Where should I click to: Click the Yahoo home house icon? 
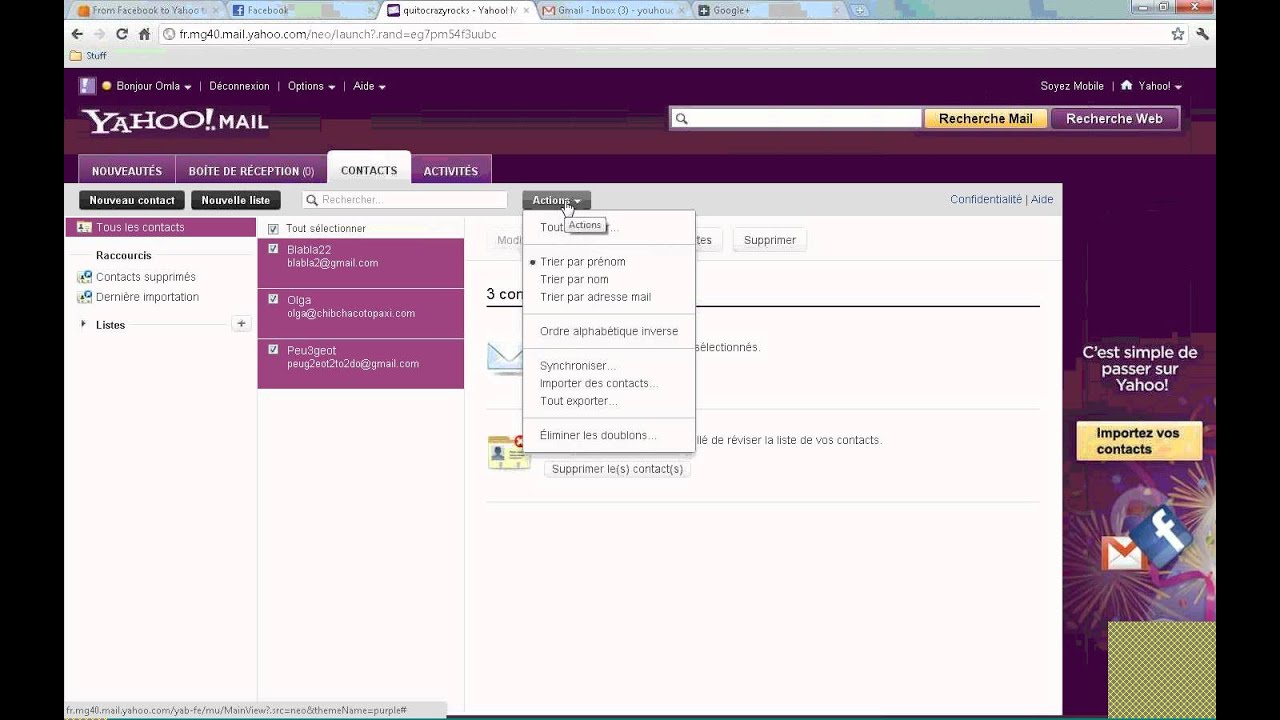click(x=1126, y=86)
